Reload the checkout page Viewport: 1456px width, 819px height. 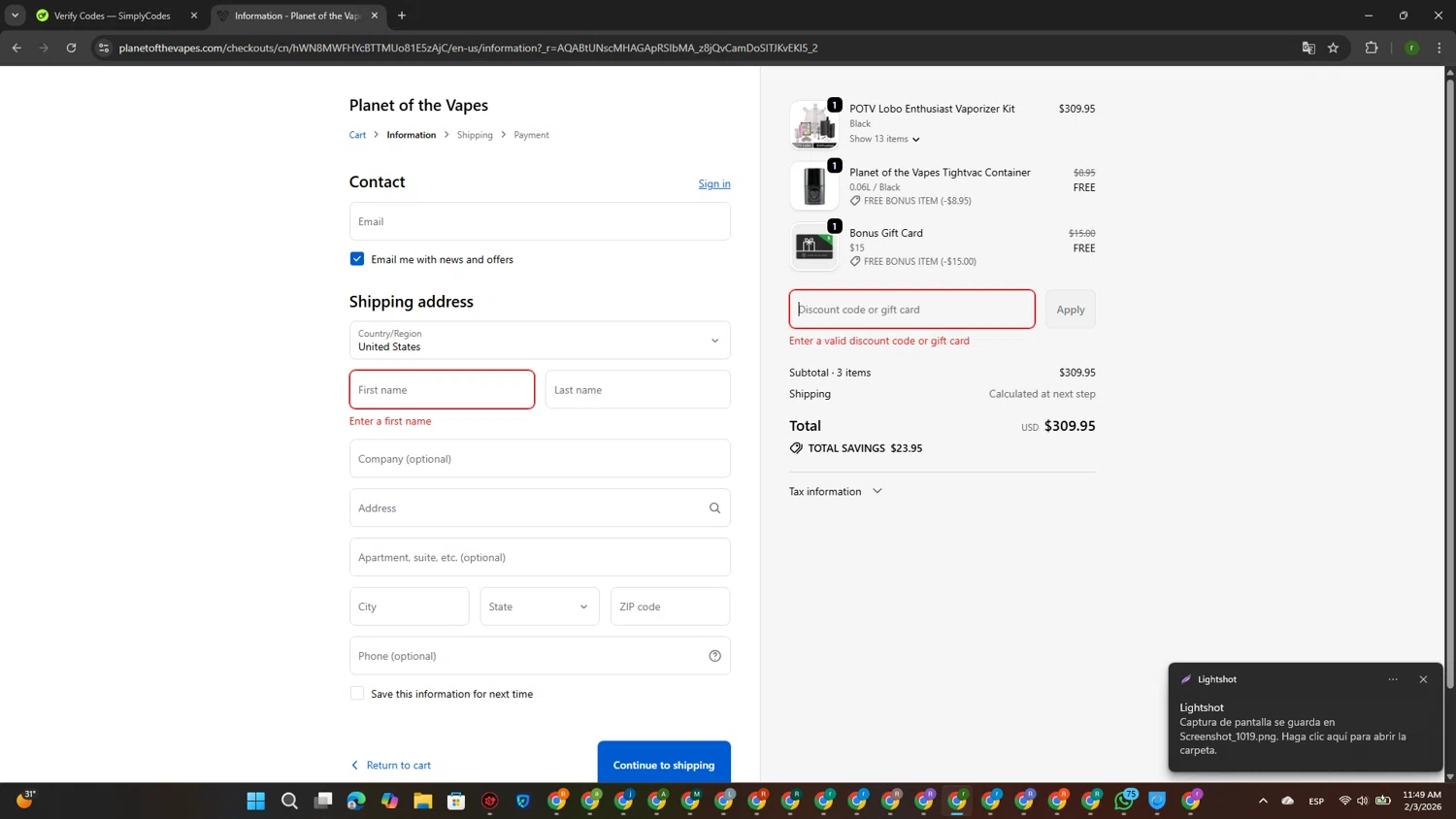pos(71,48)
